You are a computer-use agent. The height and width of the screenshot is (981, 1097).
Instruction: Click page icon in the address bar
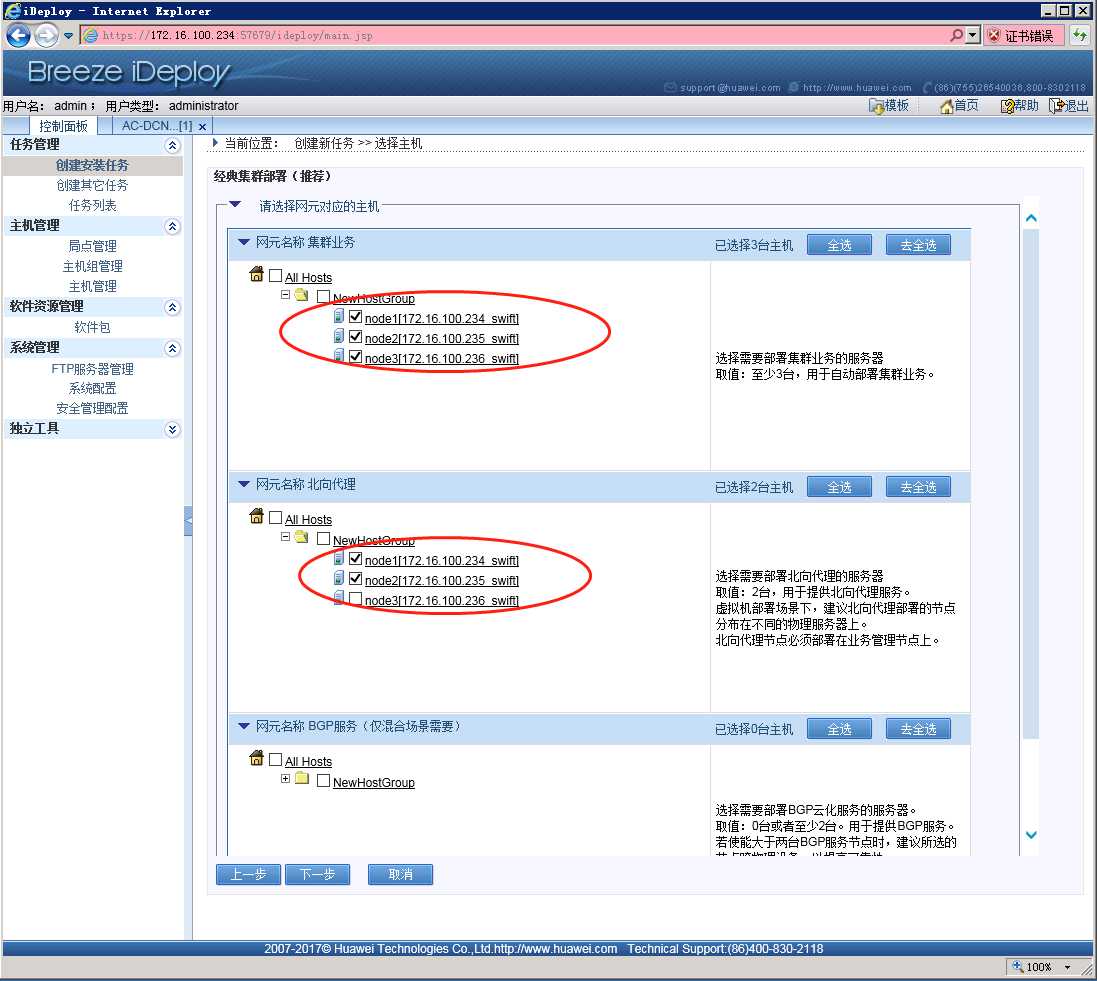91,35
